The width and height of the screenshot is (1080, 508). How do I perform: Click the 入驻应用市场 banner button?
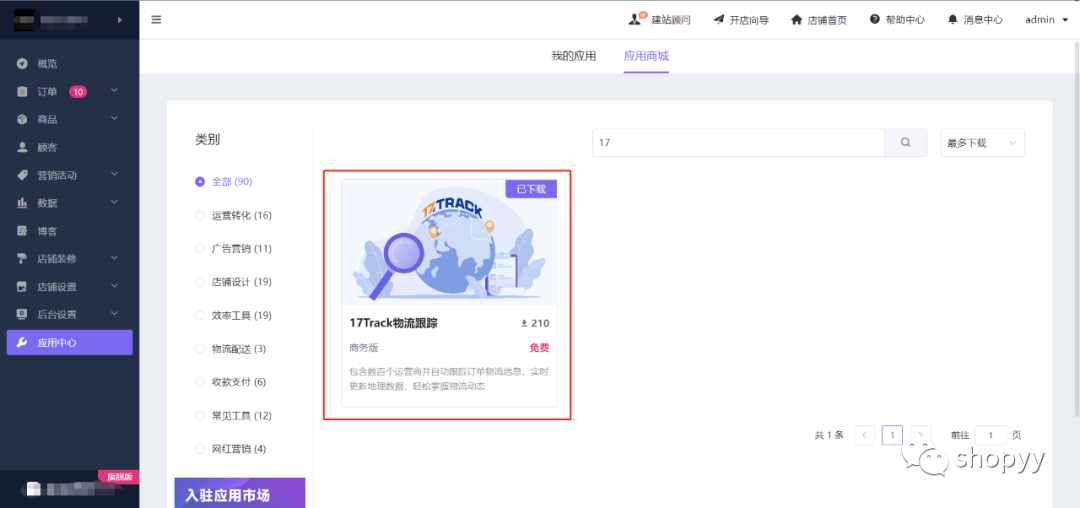click(x=240, y=493)
